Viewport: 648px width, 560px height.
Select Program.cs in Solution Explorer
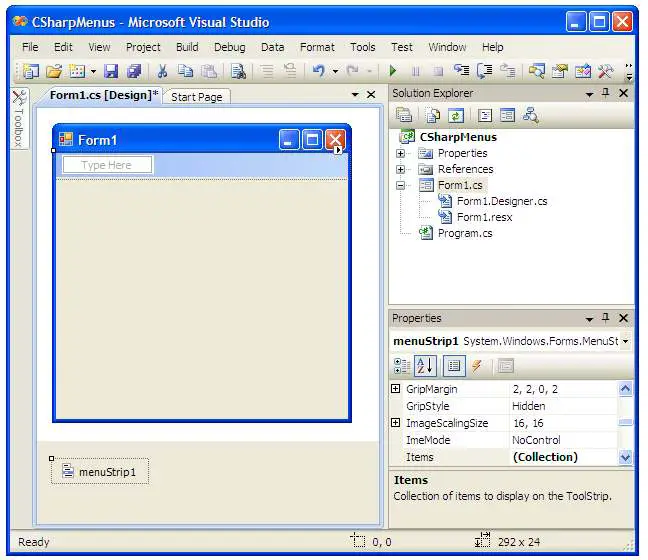pos(465,233)
